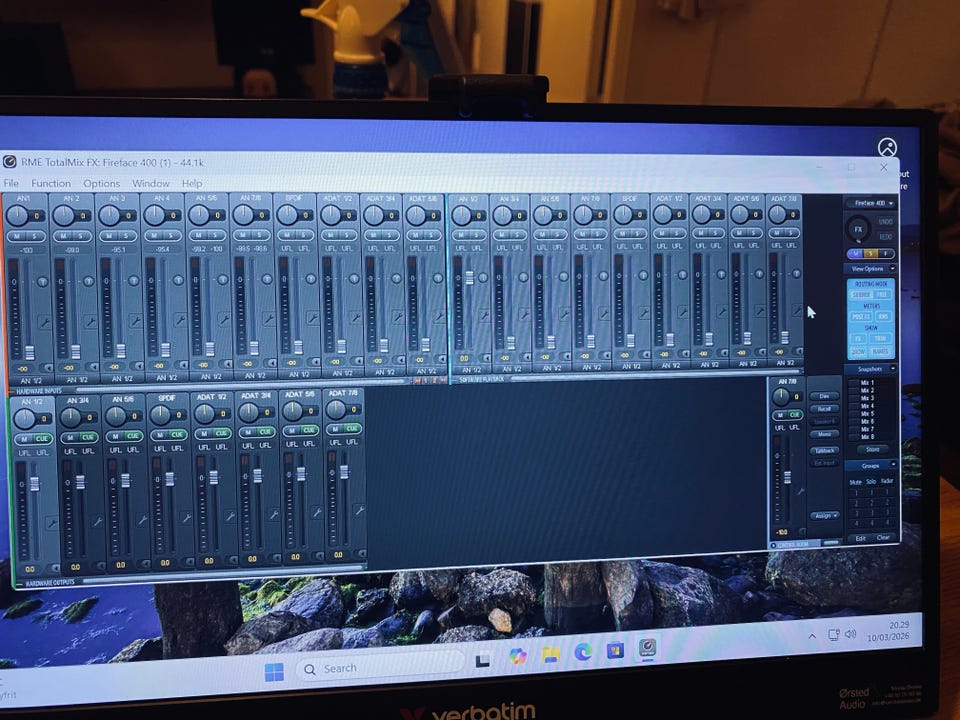Click the volume icon in system tray
This screenshot has width=960, height=720.
[x=851, y=634]
